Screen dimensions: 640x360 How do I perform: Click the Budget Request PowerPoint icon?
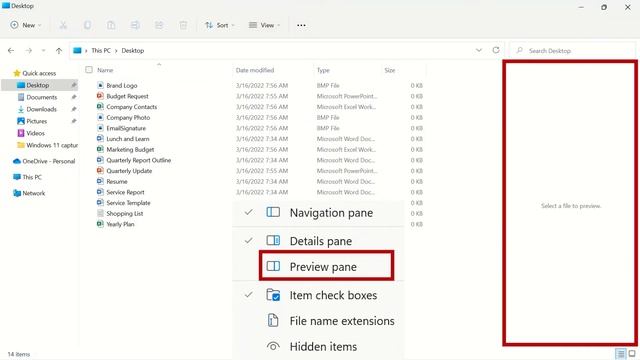click(100, 96)
